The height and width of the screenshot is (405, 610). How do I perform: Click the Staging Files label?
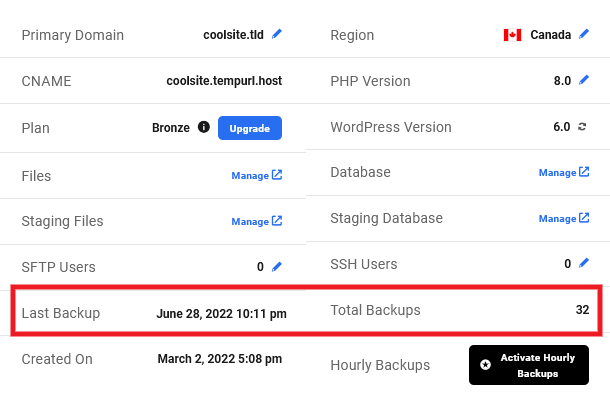[x=63, y=221]
